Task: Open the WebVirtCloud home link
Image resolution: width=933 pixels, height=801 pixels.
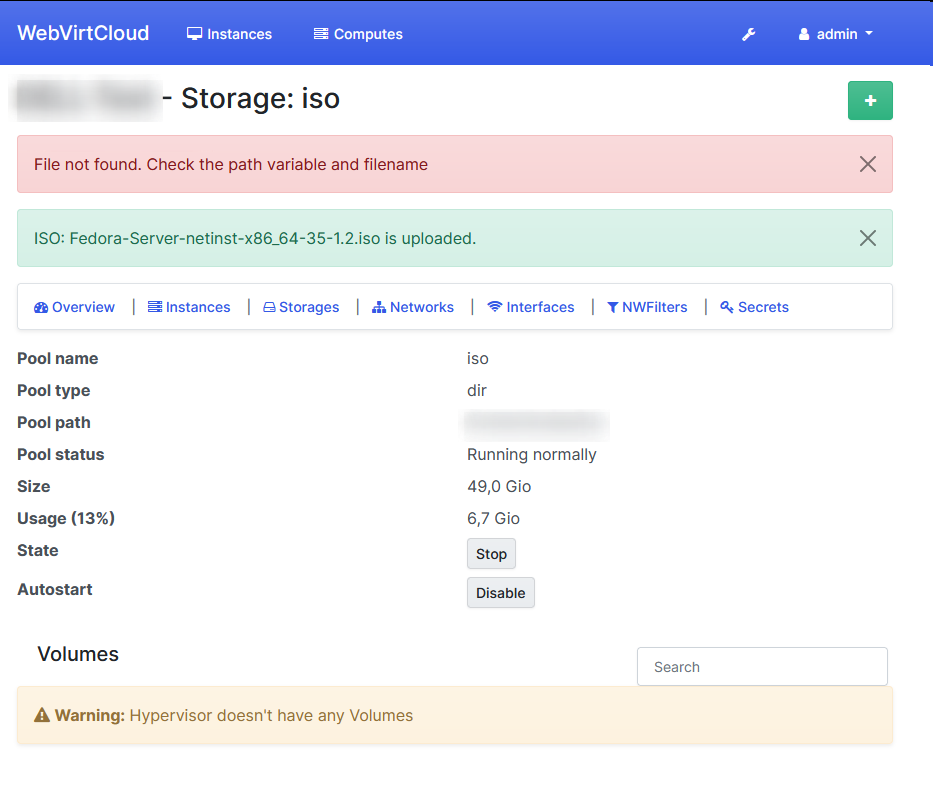Action: (83, 32)
